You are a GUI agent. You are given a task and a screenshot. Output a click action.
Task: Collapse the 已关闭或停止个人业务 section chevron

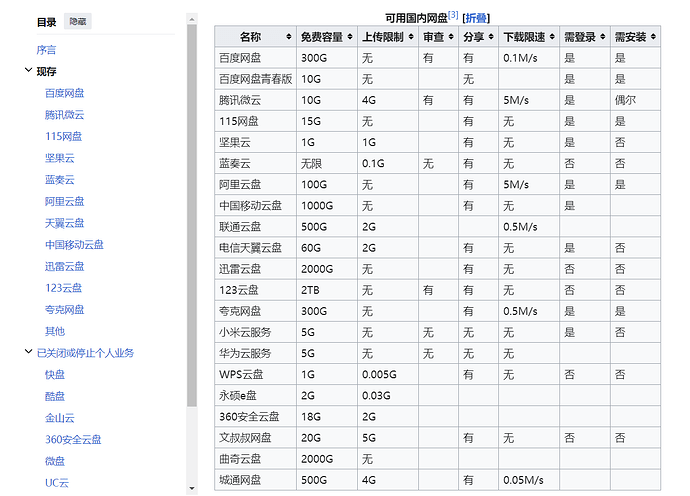(x=28, y=351)
